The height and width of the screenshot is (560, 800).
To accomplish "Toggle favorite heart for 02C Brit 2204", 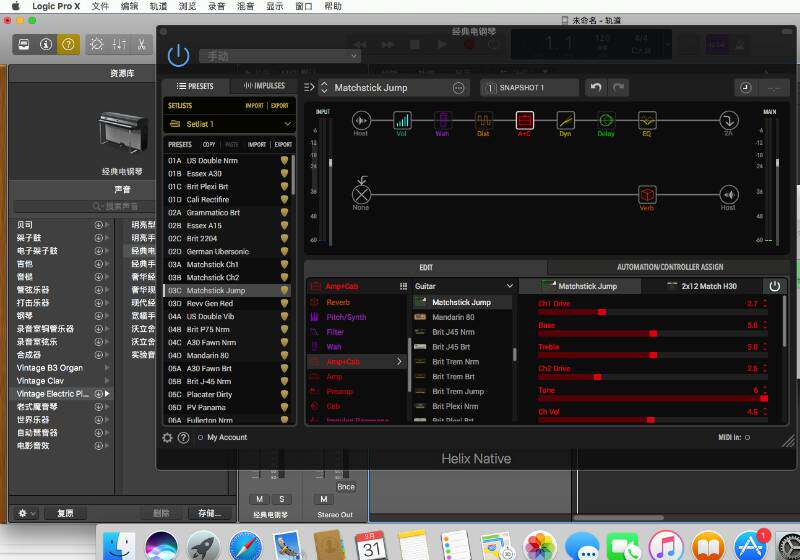I will pos(284,239).
